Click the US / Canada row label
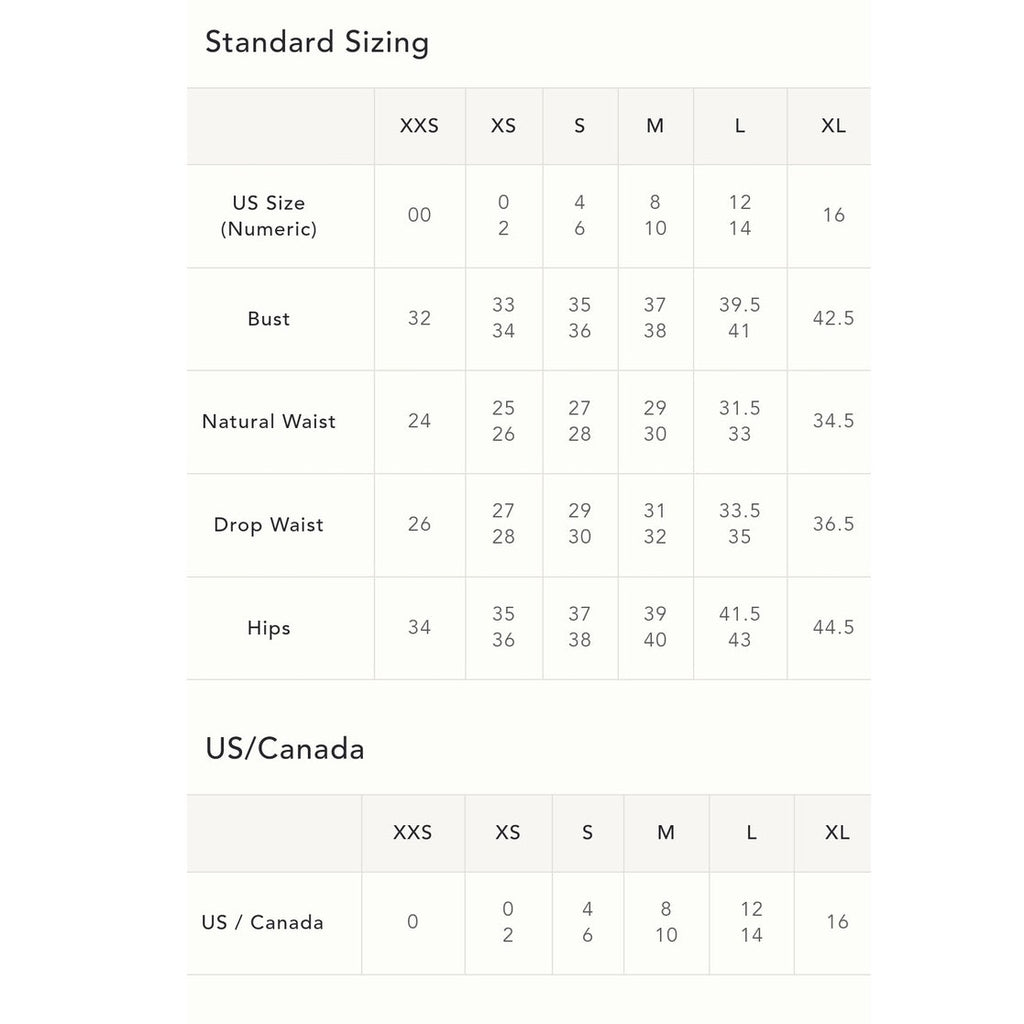This screenshot has width=1024, height=1024. [263, 922]
